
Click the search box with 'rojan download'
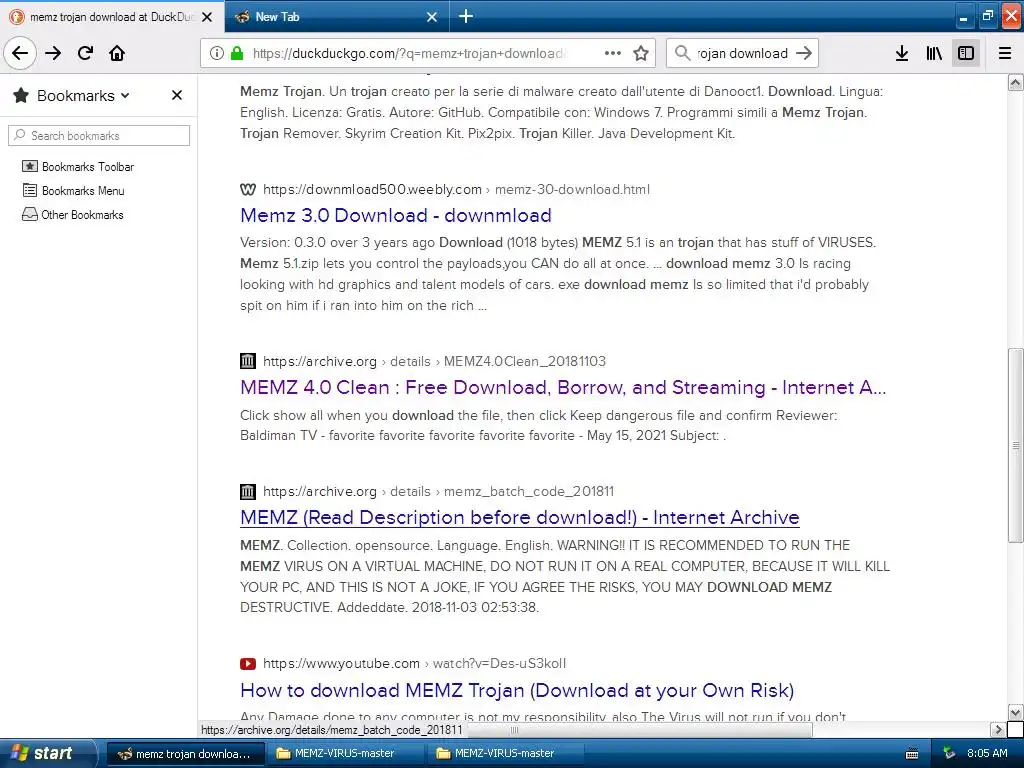(743, 53)
